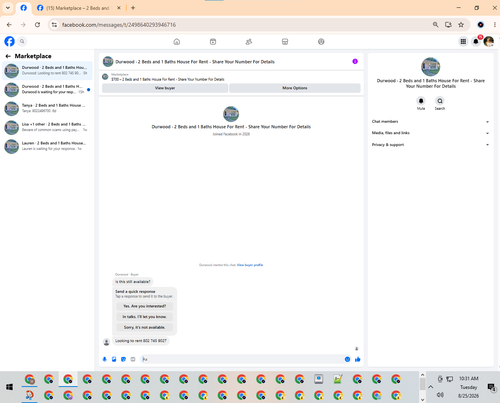Send a thumbs-up like
Viewport: 500px width, 403px height.
358,359
